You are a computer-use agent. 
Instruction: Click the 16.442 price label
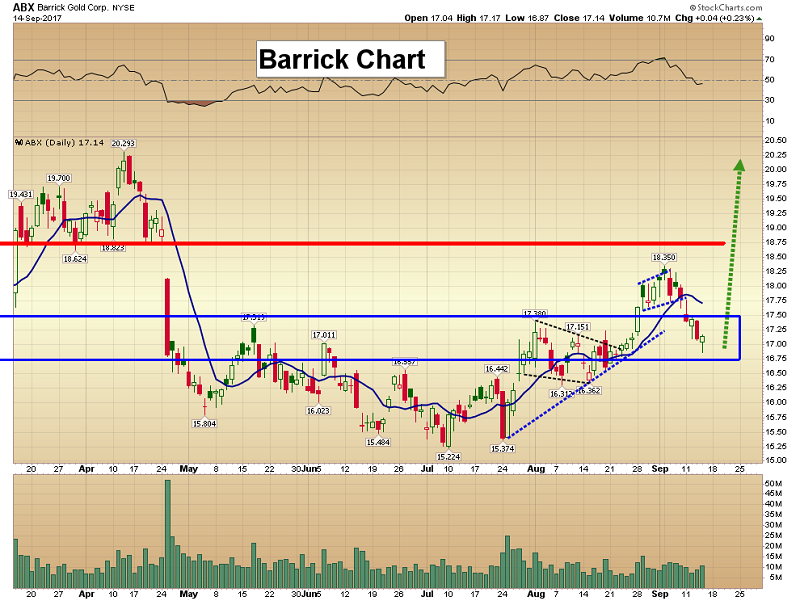(x=497, y=369)
